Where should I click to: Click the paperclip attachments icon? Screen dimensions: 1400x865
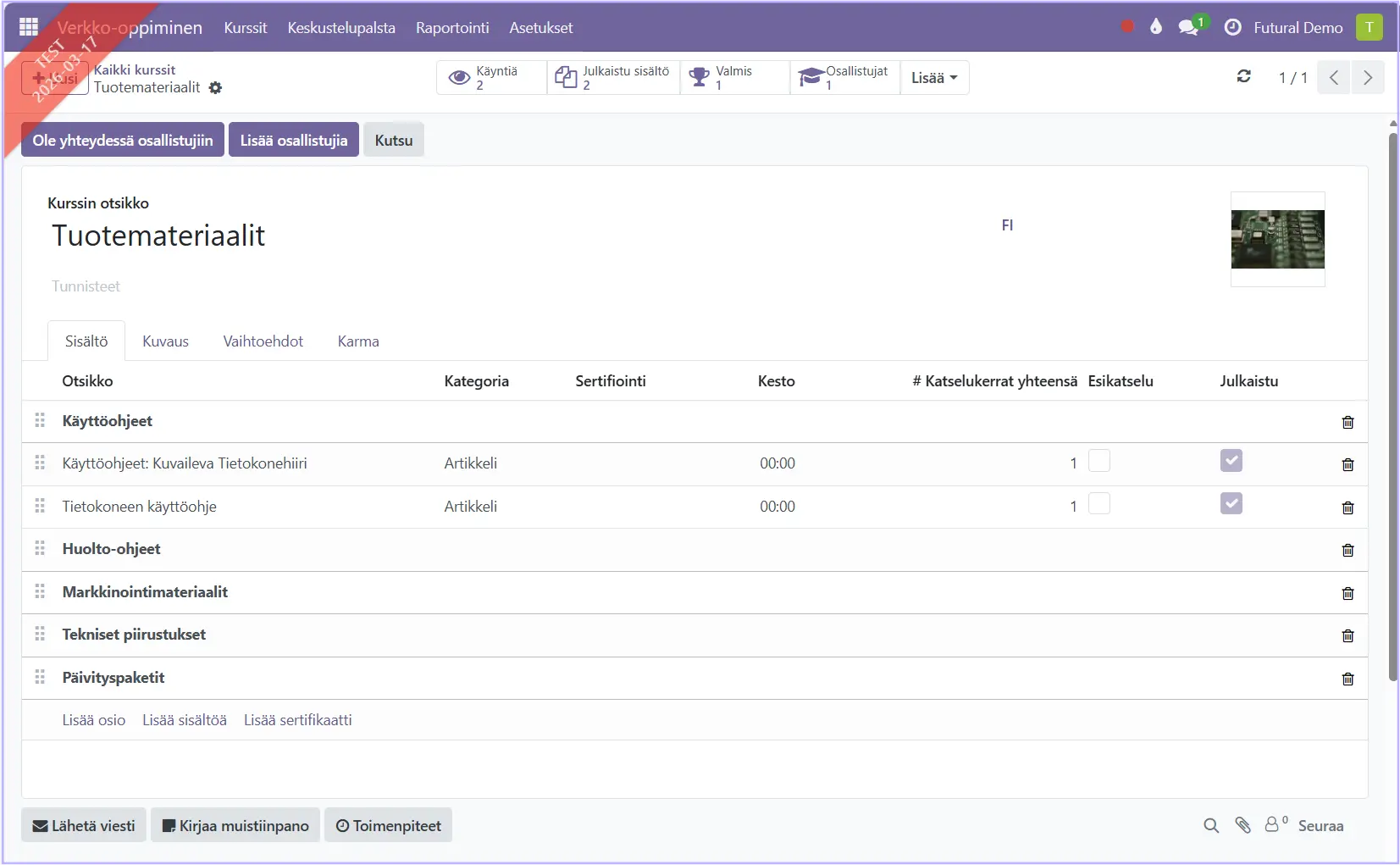point(1242,825)
